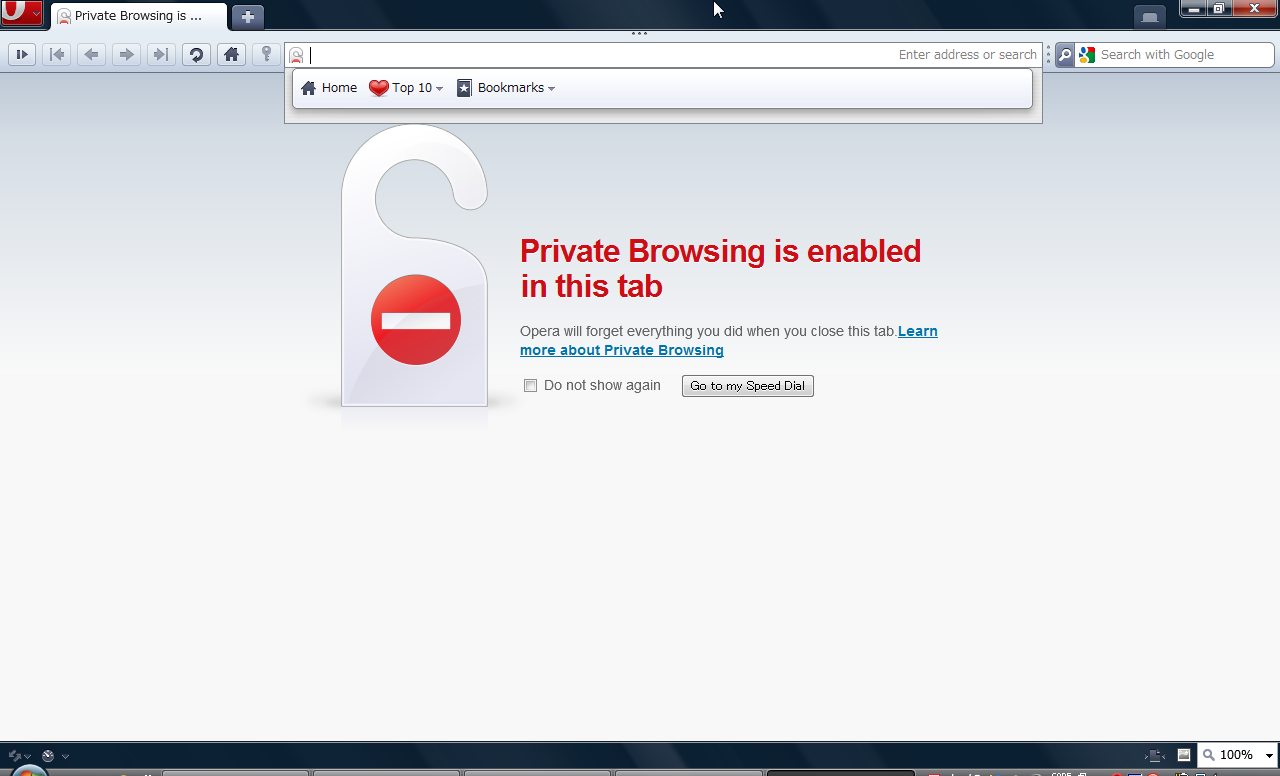This screenshot has width=1280, height=776.
Task: Minimize the Opera window
Action: [1193, 8]
